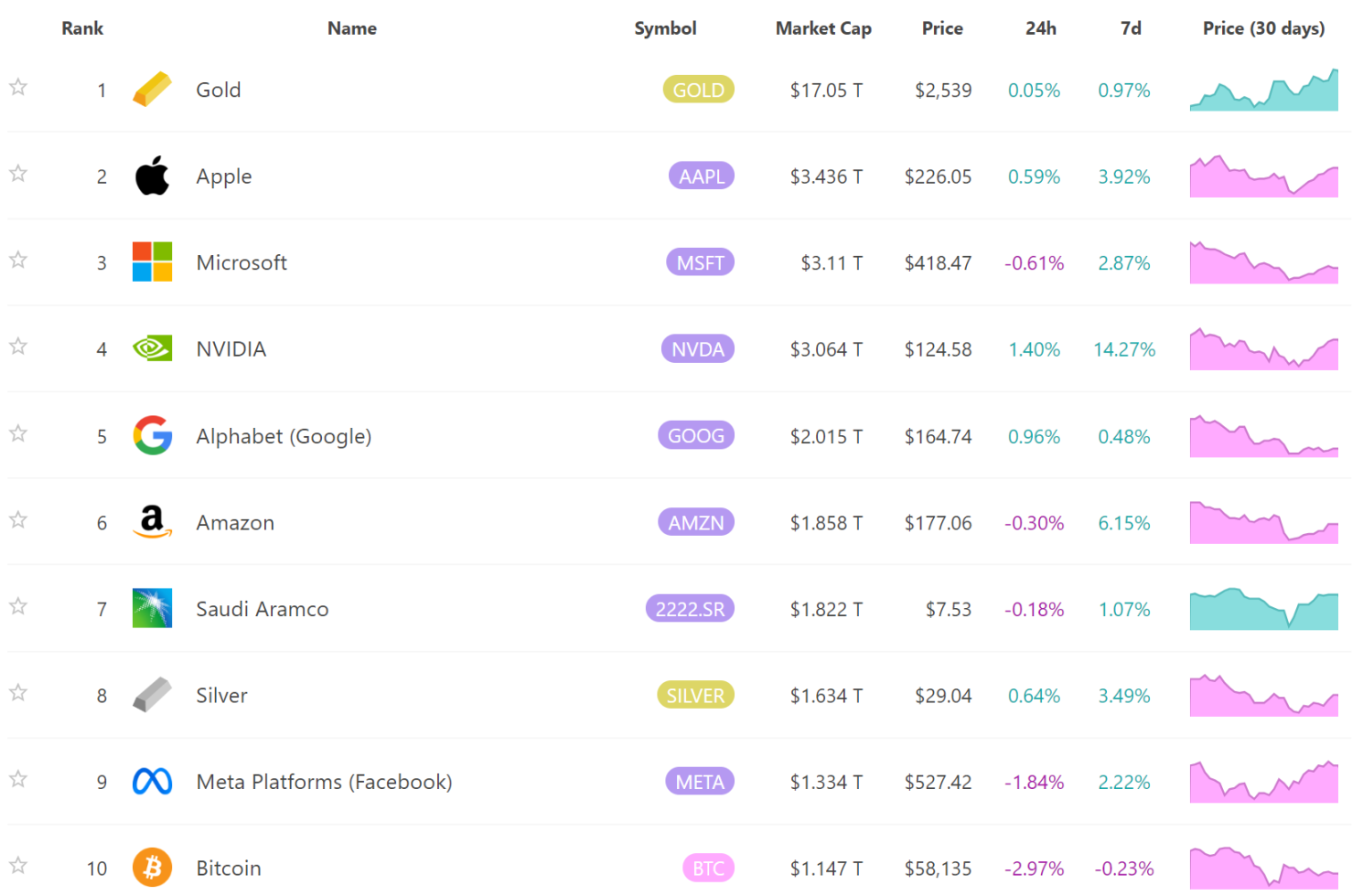Open the Bitcoin asset link
This screenshot has height=896, width=1363.
[229, 869]
